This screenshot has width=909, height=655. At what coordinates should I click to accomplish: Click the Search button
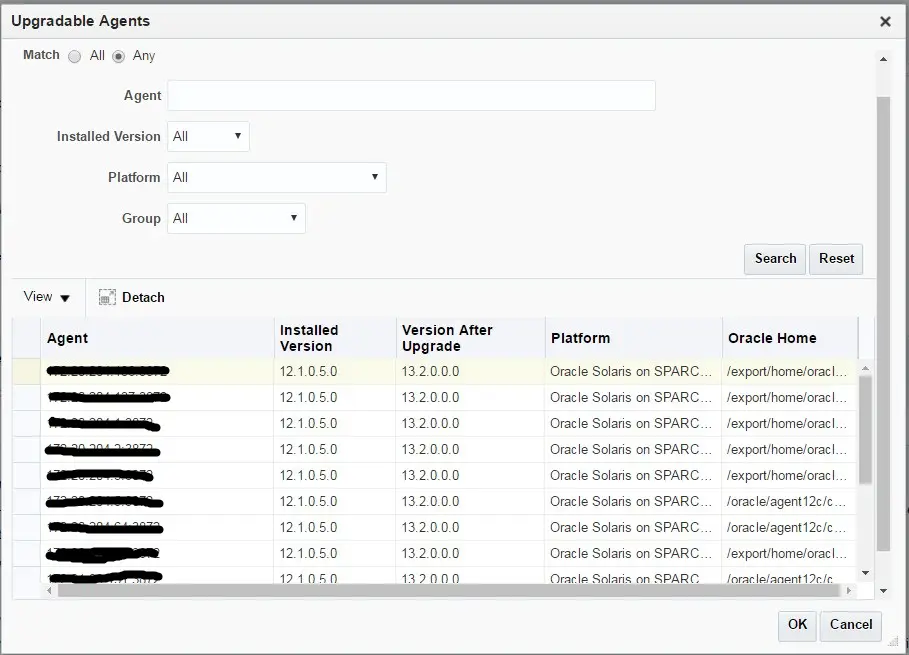[775, 259]
